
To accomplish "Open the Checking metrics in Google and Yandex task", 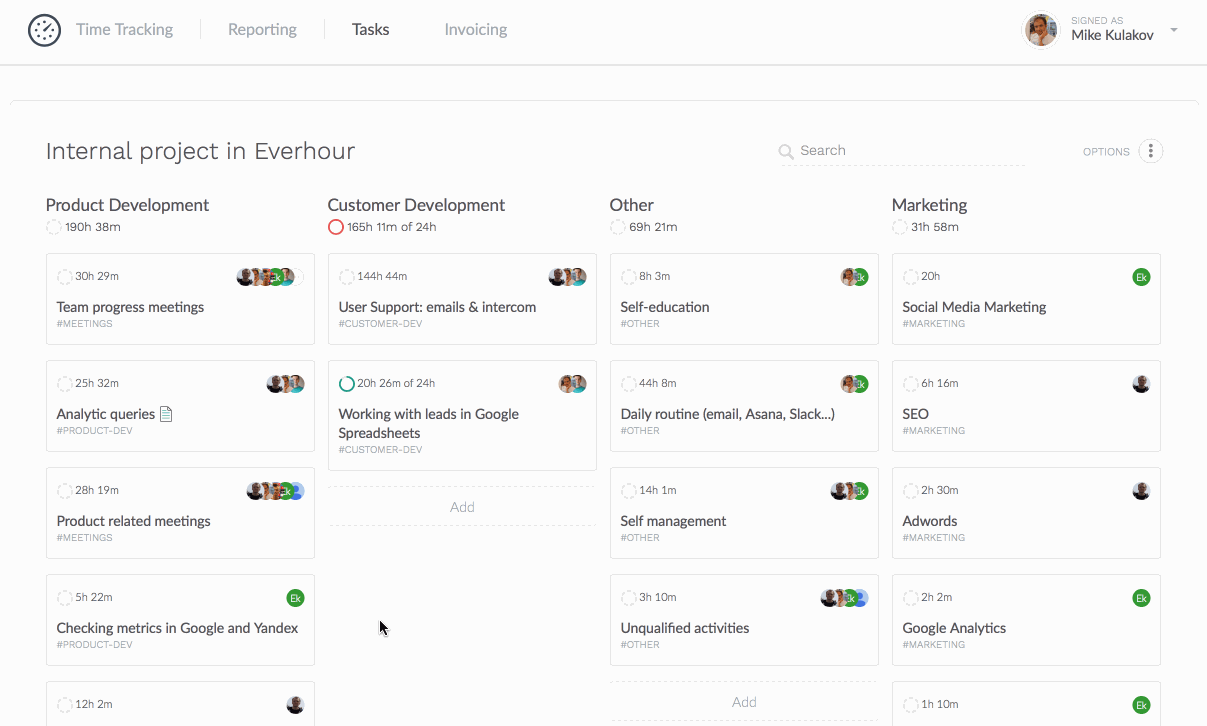I will [177, 628].
